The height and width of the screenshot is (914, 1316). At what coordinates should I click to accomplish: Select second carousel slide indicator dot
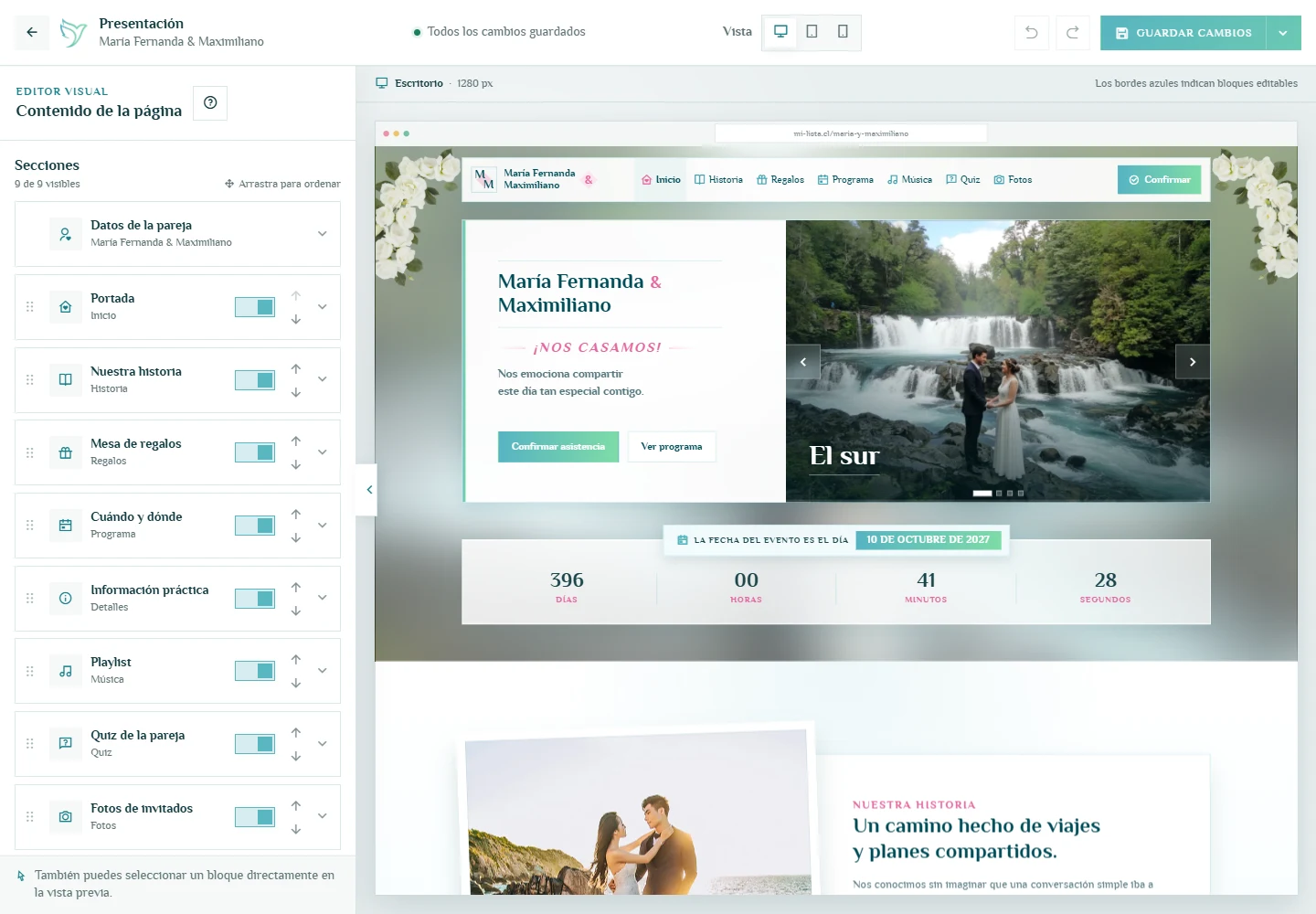(999, 494)
